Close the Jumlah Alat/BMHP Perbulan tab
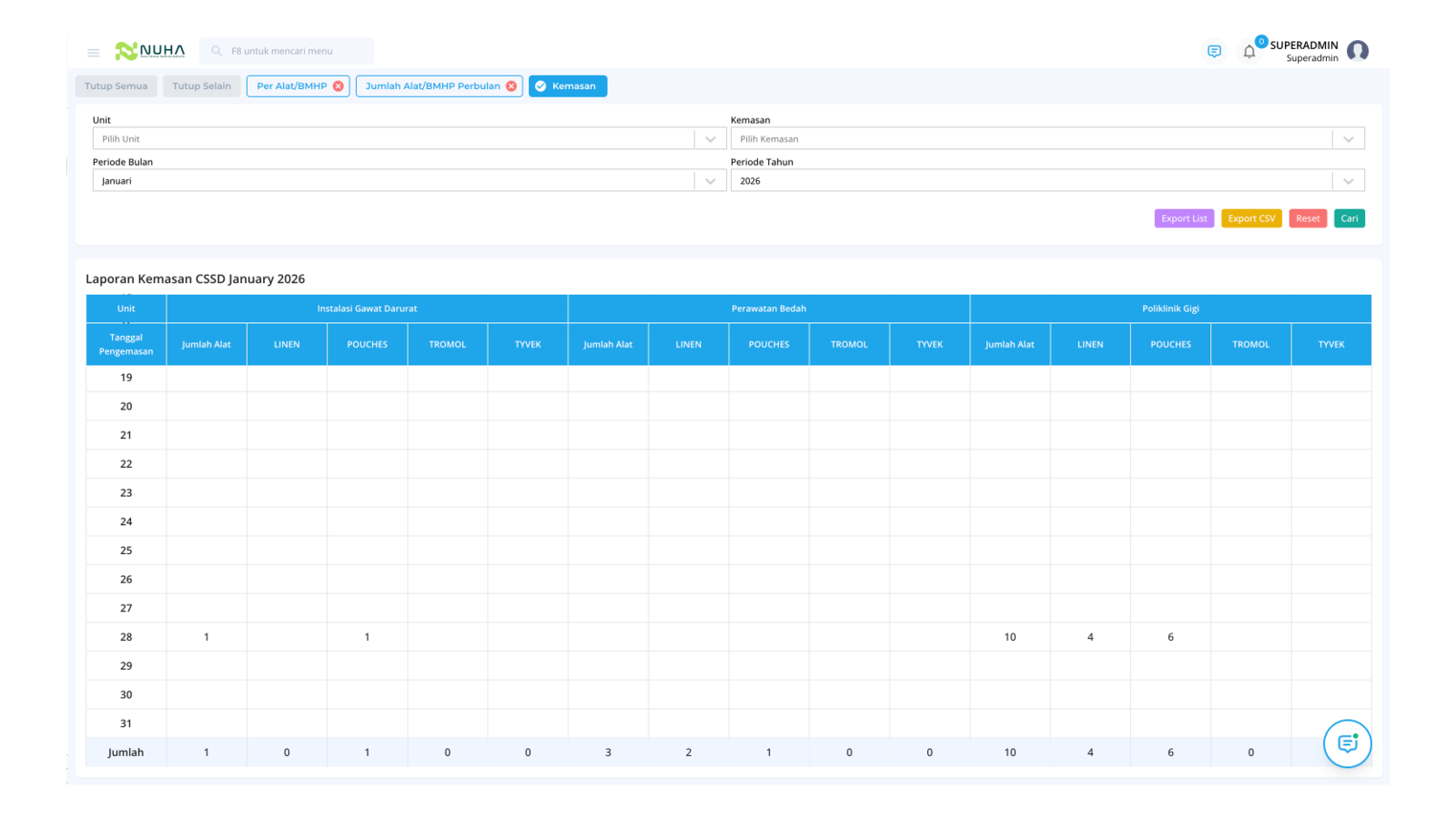Screen dimensions: 1456x819 tap(511, 86)
